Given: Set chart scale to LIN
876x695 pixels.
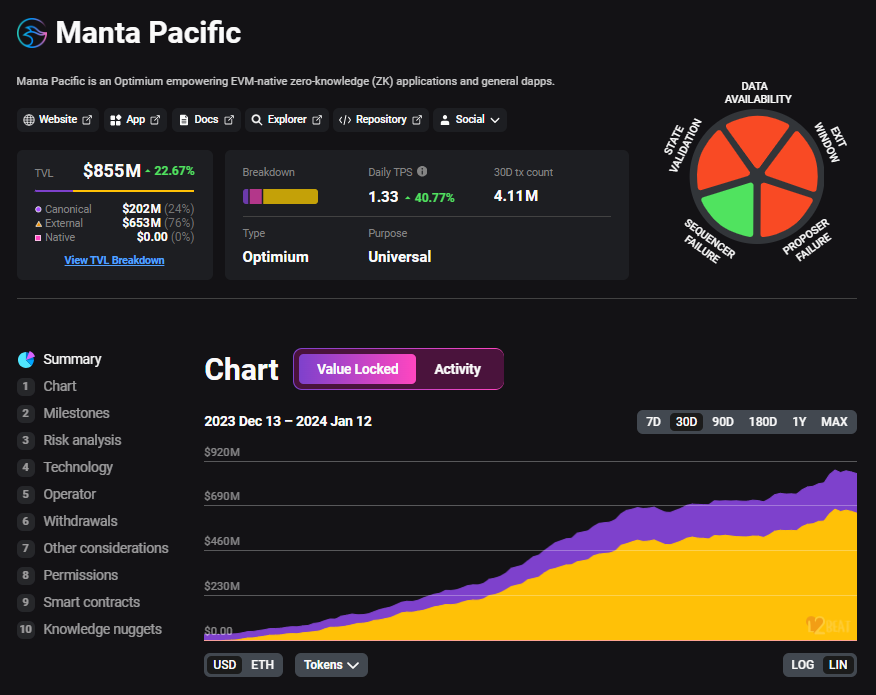Looking at the screenshot, I should click(838, 665).
